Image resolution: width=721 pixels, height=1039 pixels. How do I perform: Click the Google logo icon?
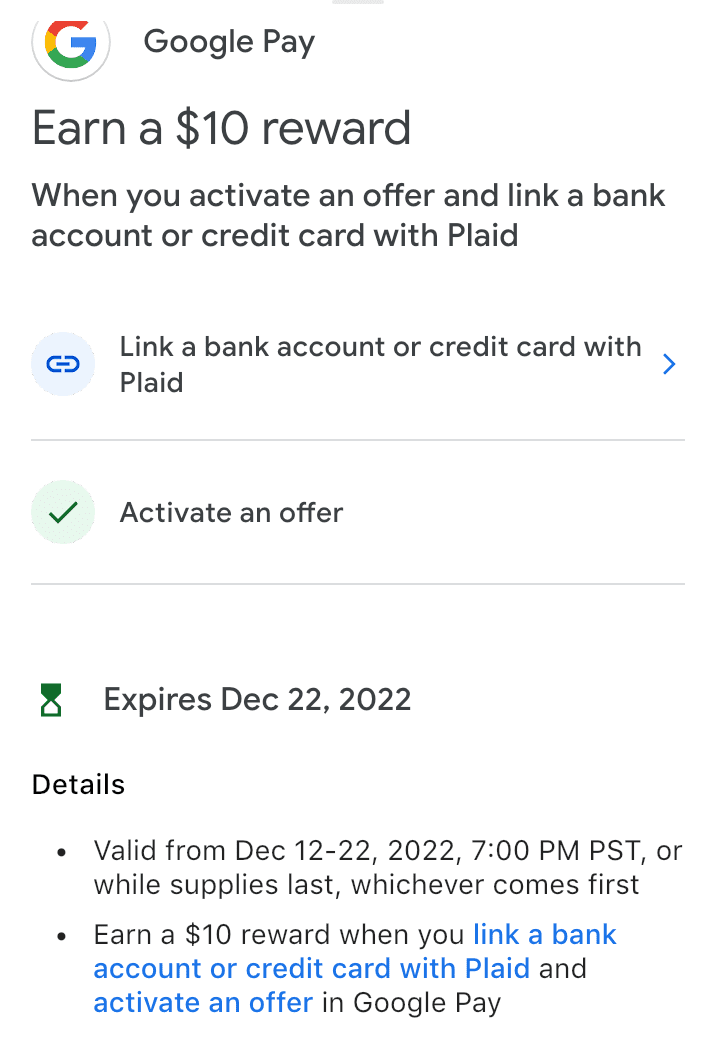click(71, 41)
